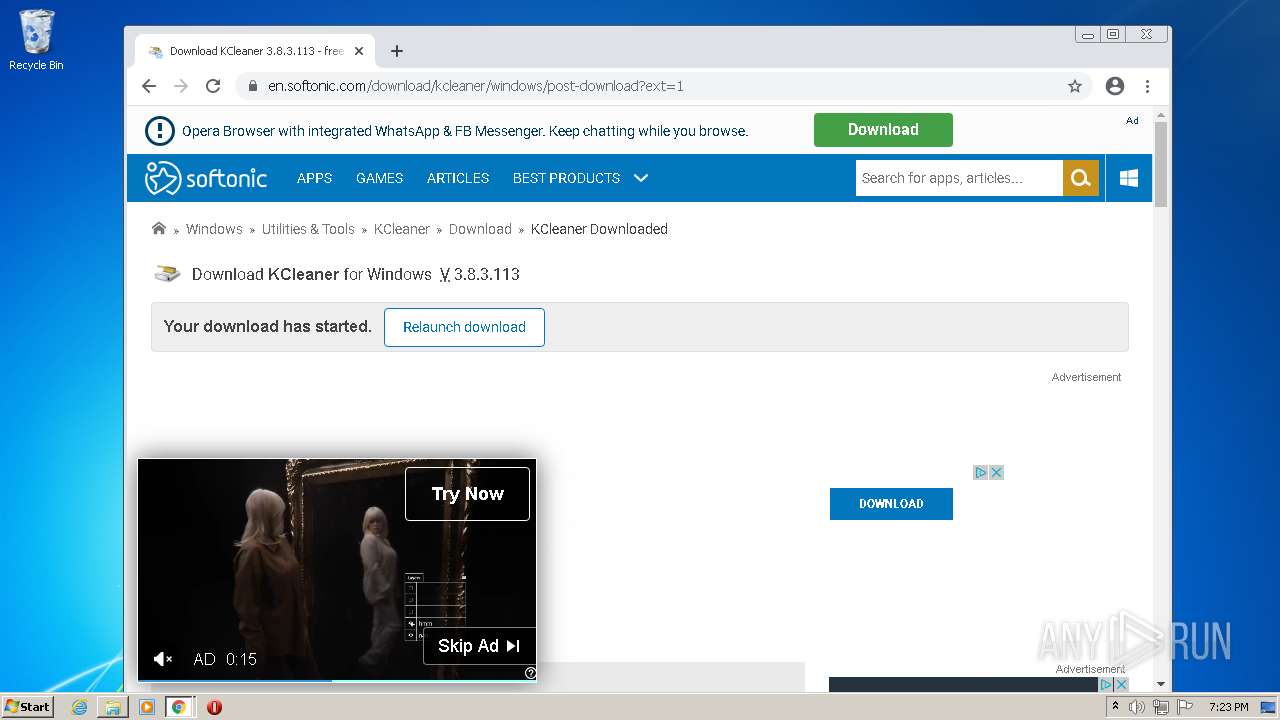Open a new tab with plus button
1280x720 pixels.
tap(397, 51)
